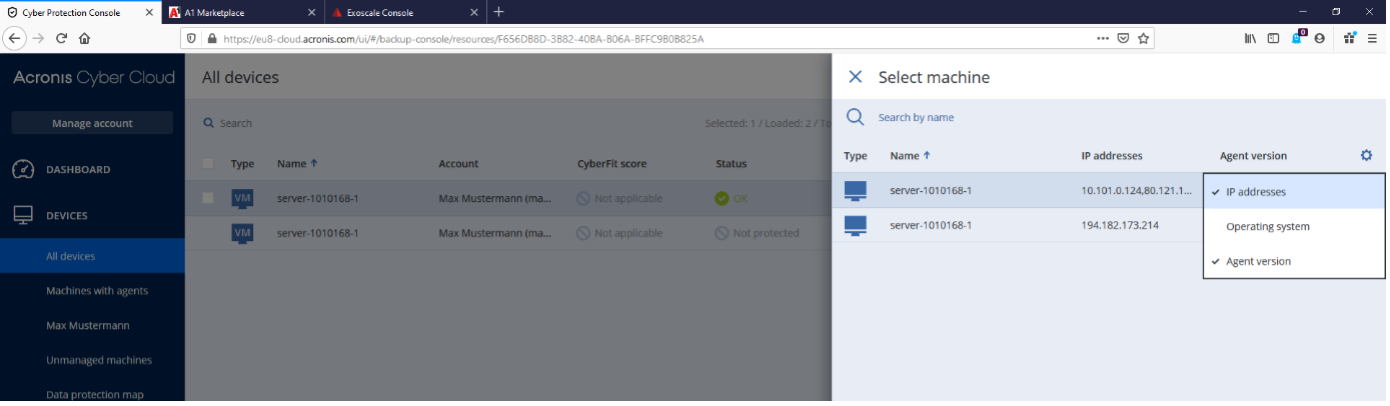The width and height of the screenshot is (1390, 406).
Task: Click site lock security icon
Action: [x=212, y=38]
